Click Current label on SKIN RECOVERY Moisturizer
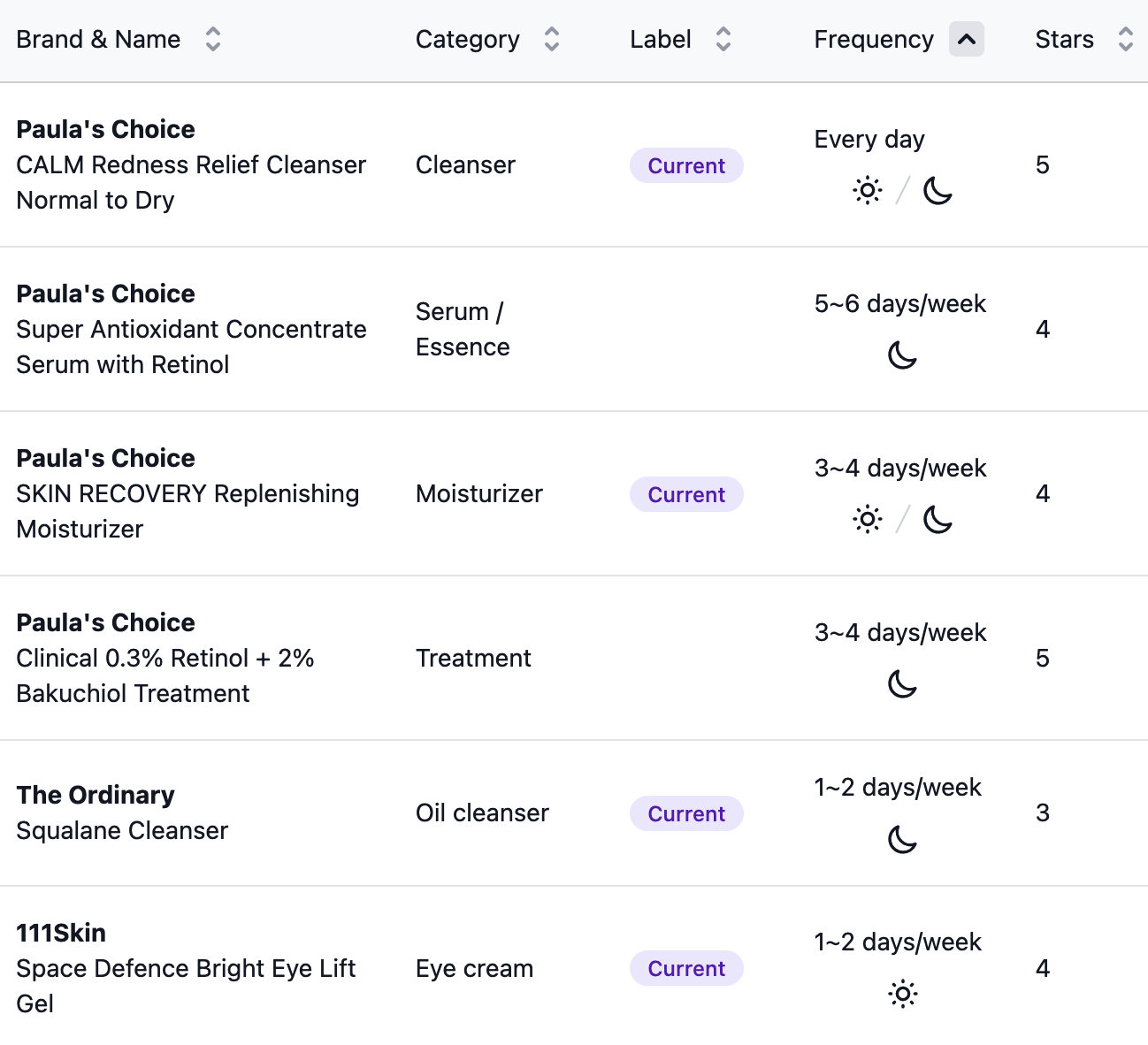 pyautogui.click(x=686, y=494)
